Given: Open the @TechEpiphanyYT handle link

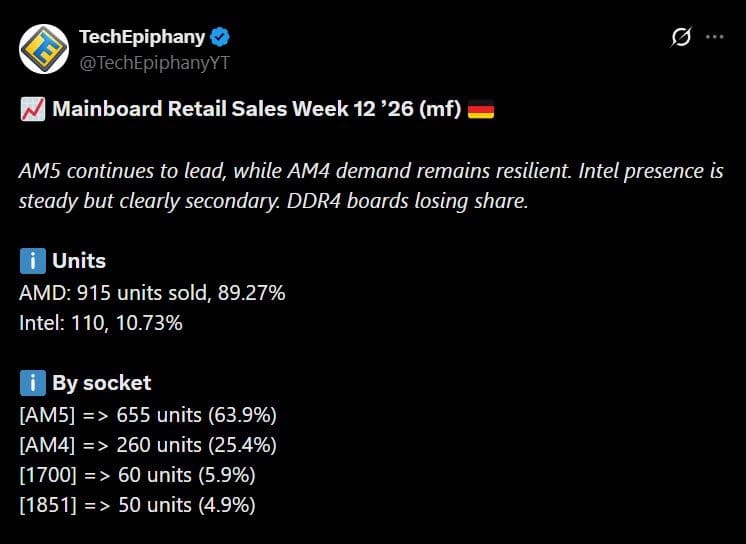Looking at the screenshot, I should point(155,62).
